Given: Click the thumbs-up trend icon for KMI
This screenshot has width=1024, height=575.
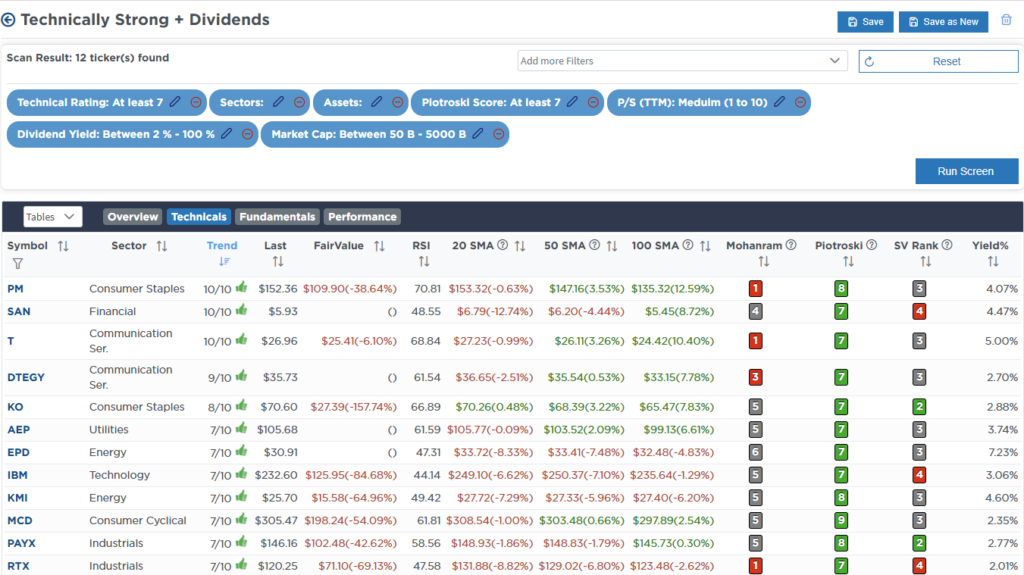Looking at the screenshot, I should [242, 497].
